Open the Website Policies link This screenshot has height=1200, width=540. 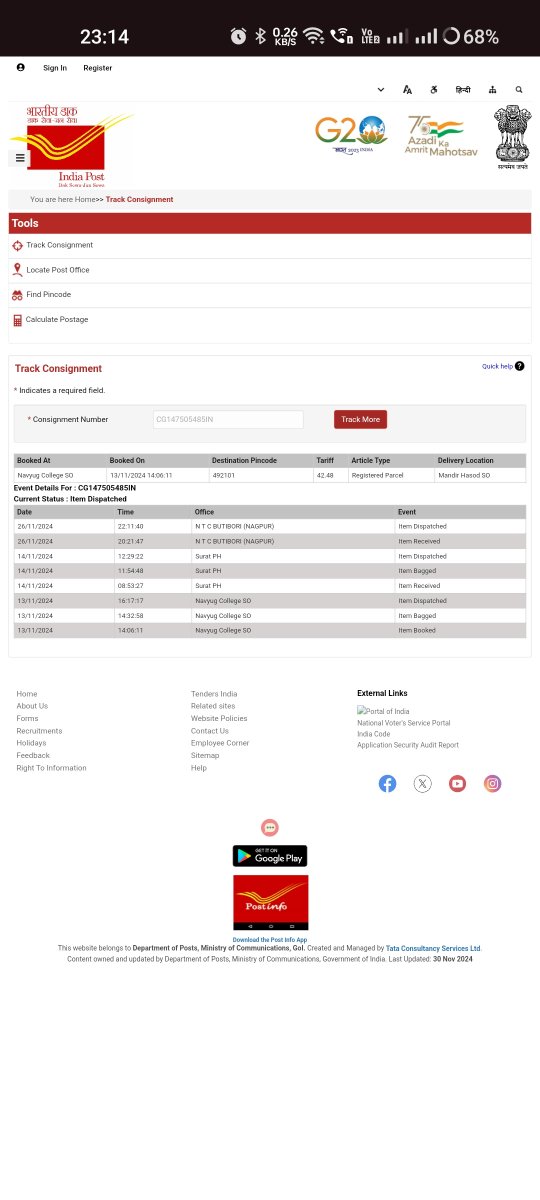click(219, 718)
